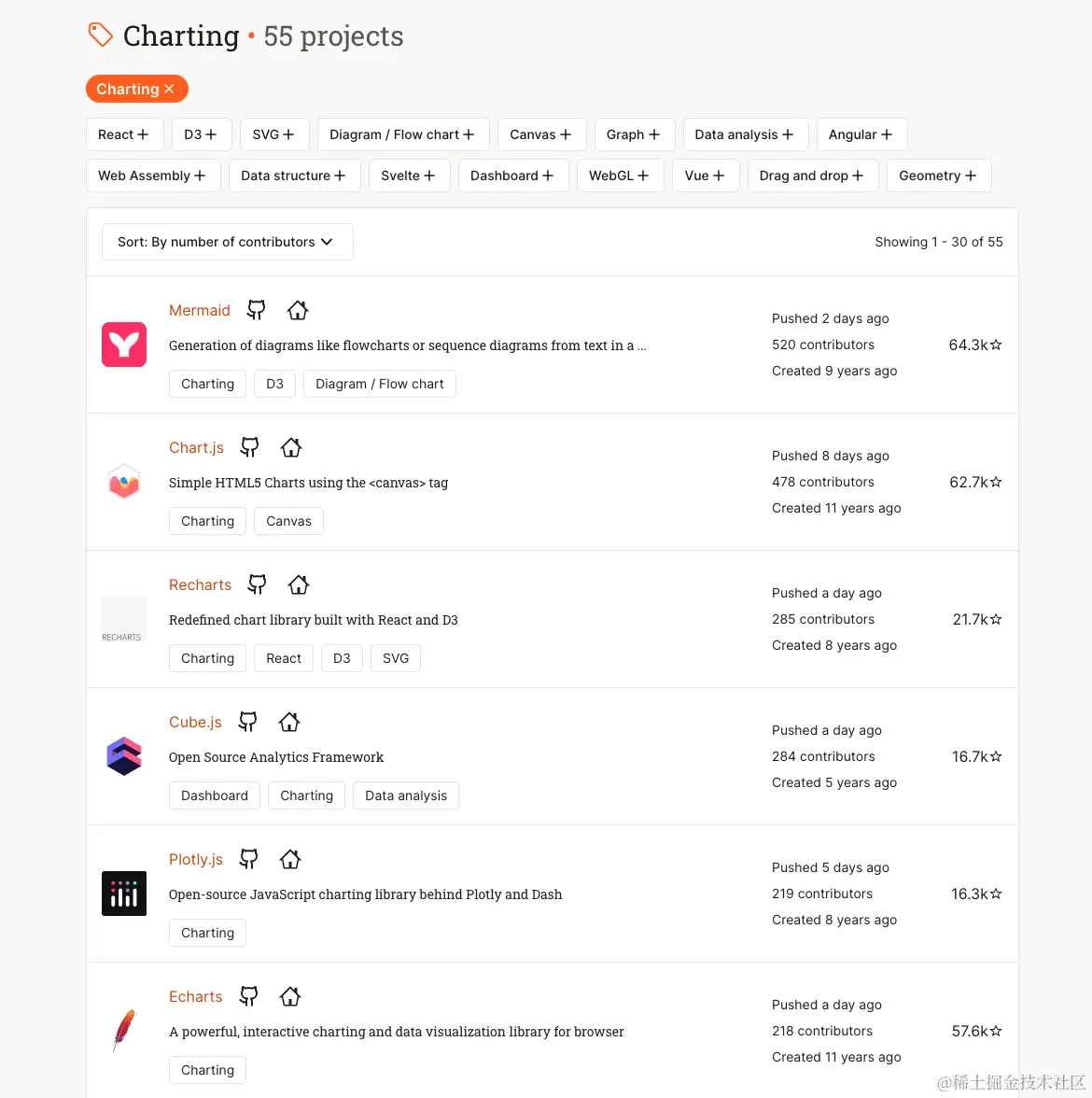The height and width of the screenshot is (1098, 1092).
Task: Select the Canvas tag under Chart.js
Action: pyautogui.click(x=288, y=521)
